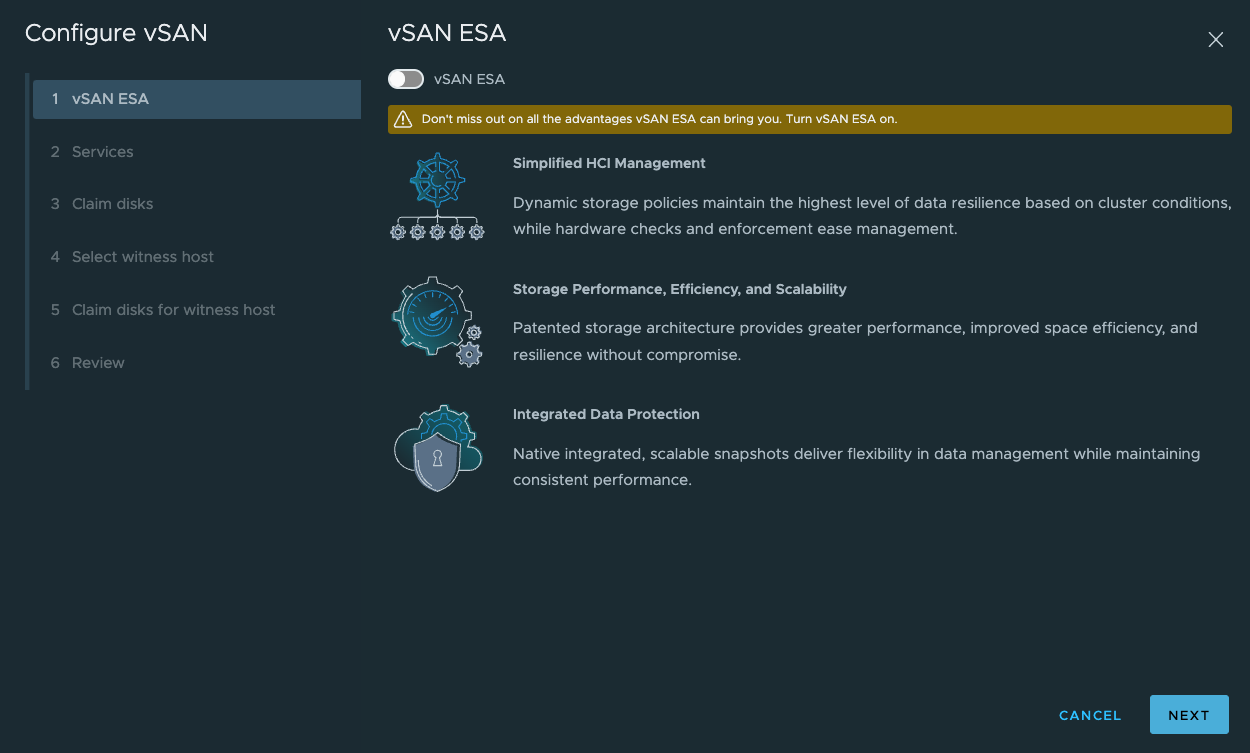Click the NEXT button
Image resolution: width=1250 pixels, height=753 pixels.
(x=1188, y=714)
